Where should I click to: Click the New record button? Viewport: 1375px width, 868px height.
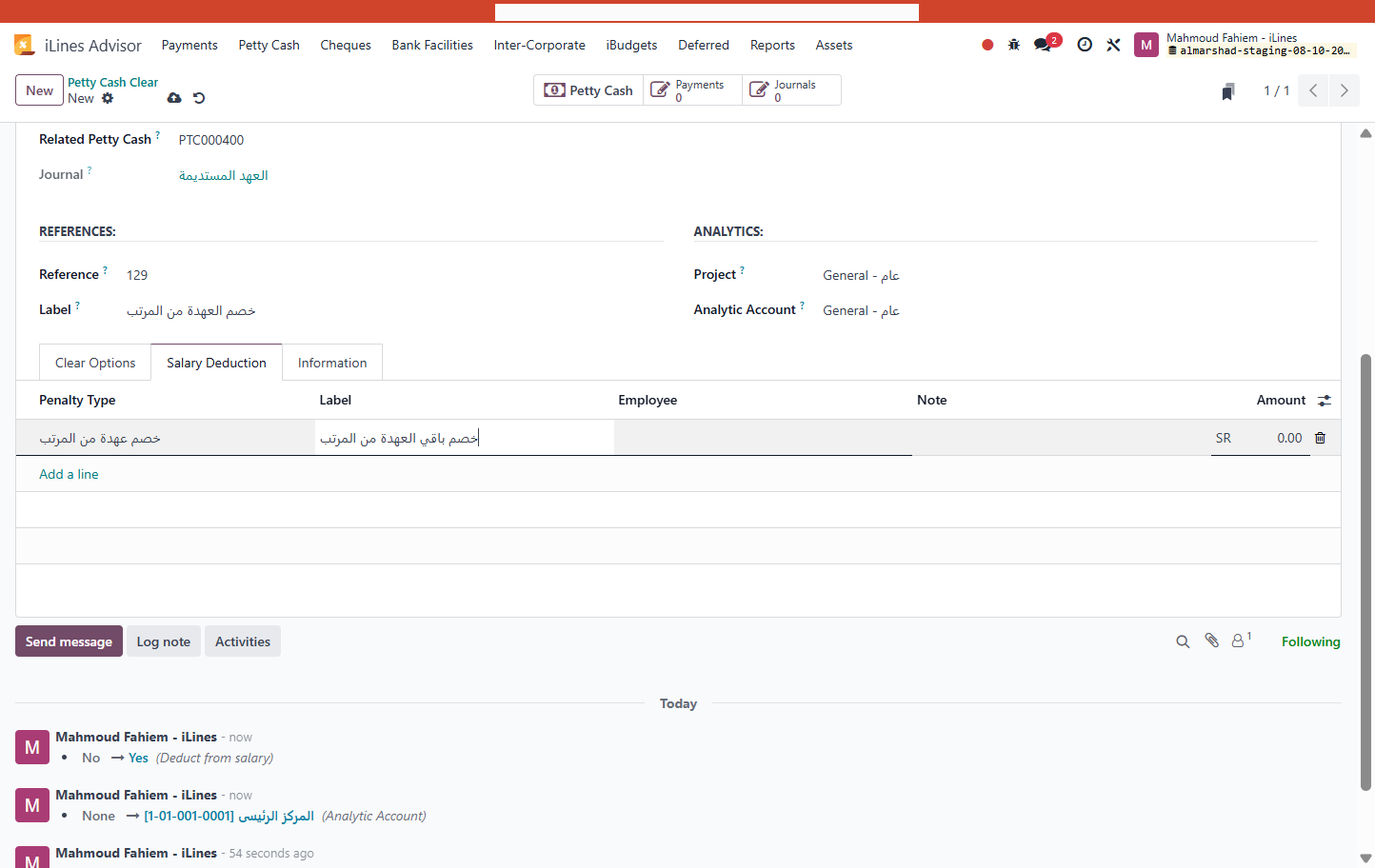pyautogui.click(x=40, y=90)
